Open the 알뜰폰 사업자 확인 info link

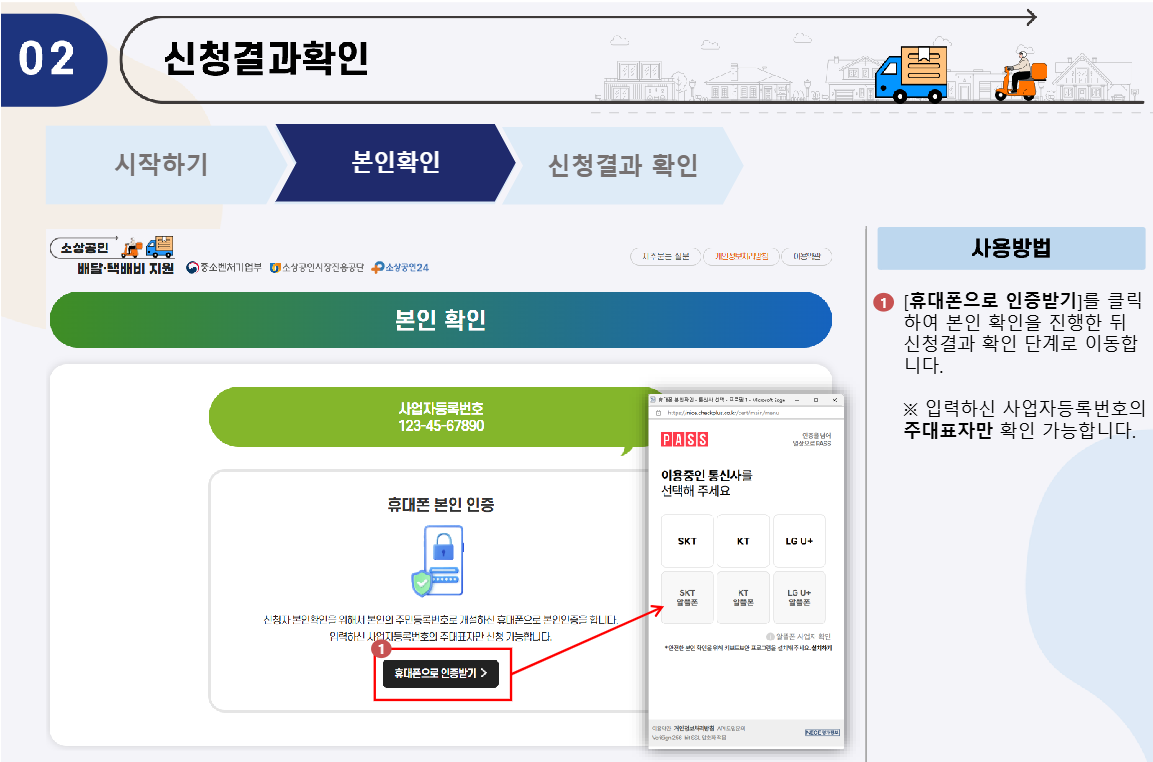799,636
